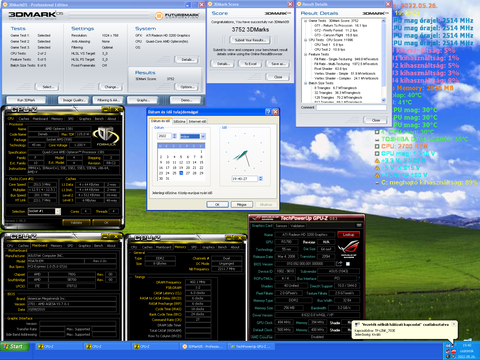Click OK in the date and time dialog
This screenshot has height=360, width=480.
coord(217,204)
